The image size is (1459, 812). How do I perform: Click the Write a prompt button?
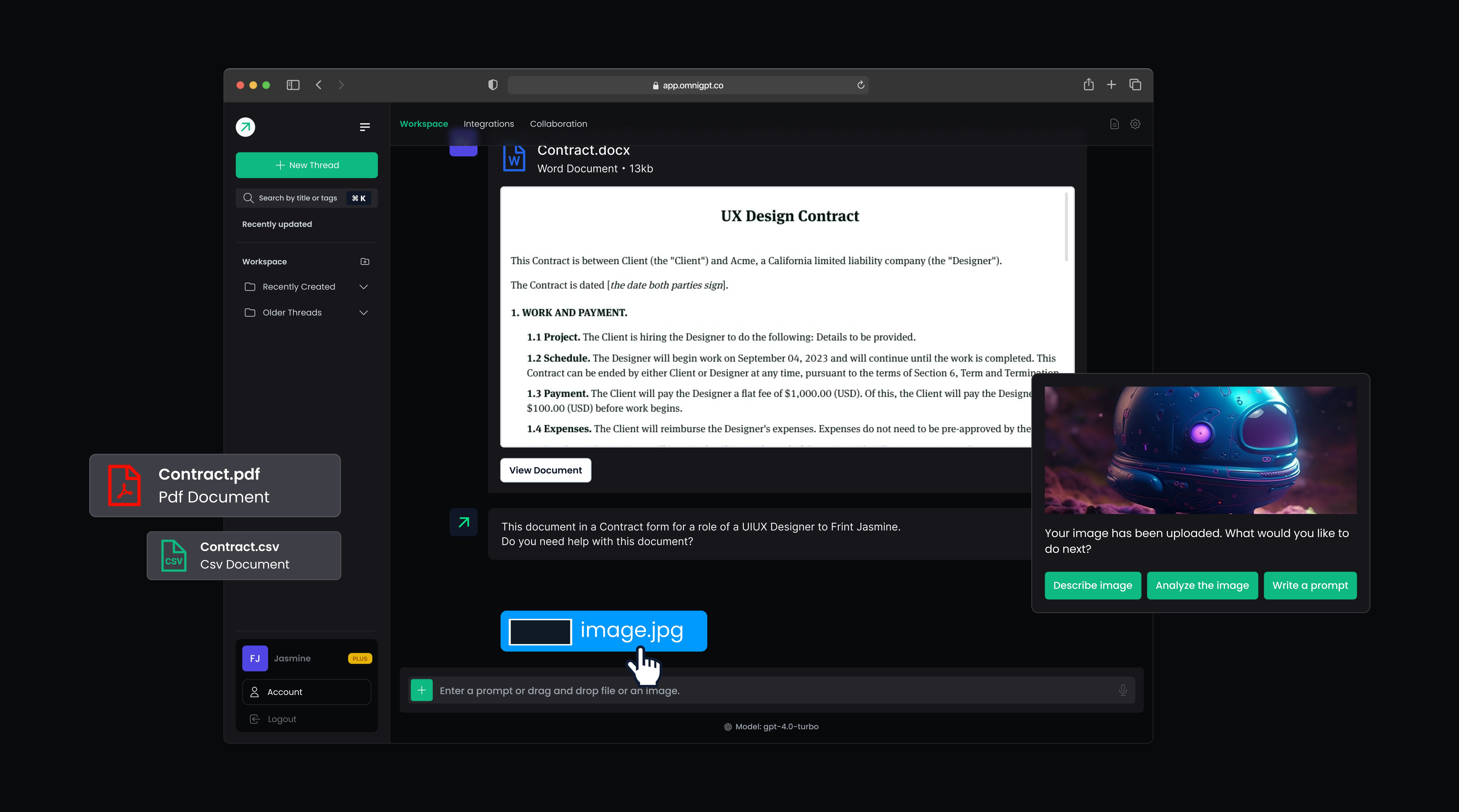(x=1310, y=586)
